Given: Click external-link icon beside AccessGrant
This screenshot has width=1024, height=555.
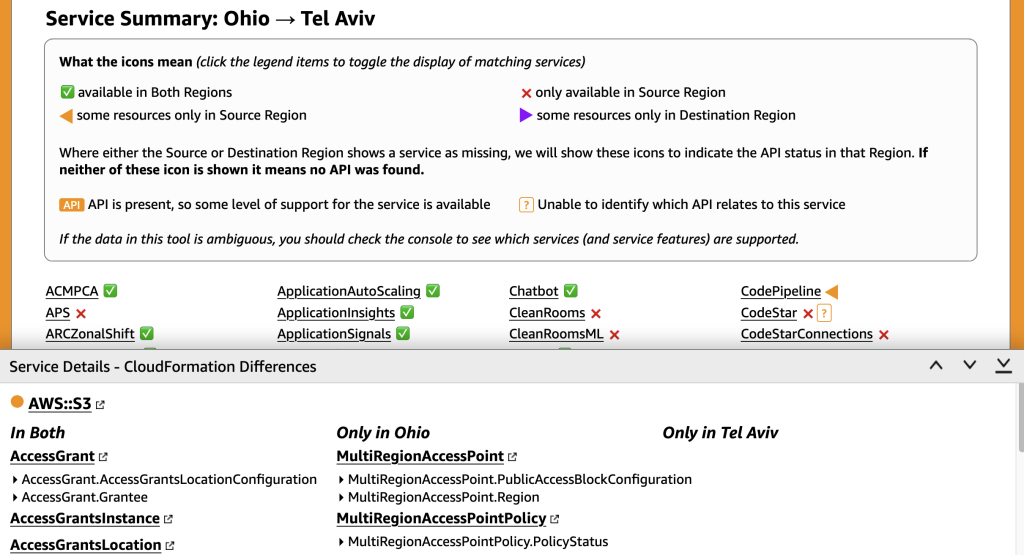Looking at the screenshot, I should click(103, 456).
